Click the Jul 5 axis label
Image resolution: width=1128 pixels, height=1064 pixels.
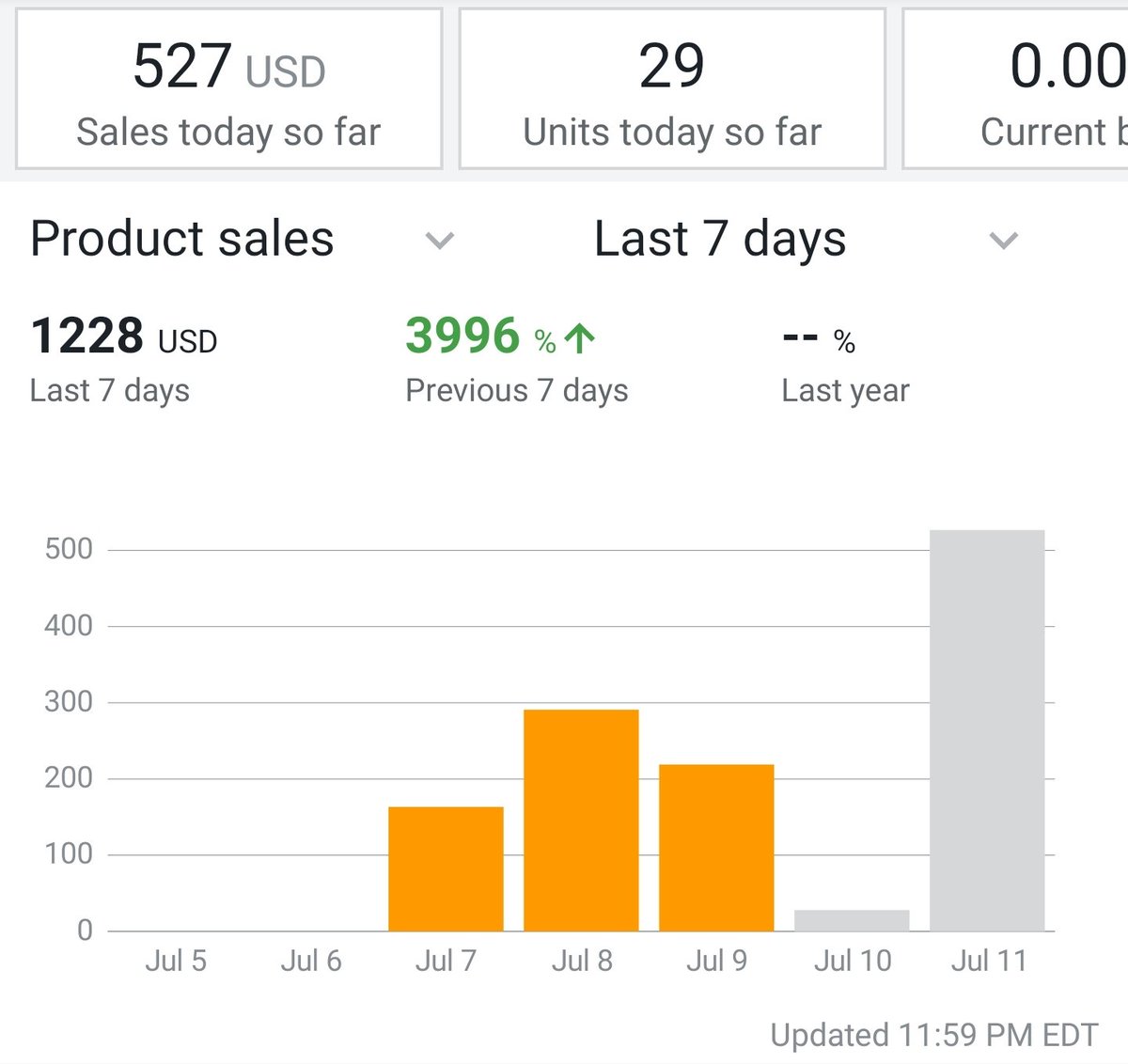tap(176, 960)
